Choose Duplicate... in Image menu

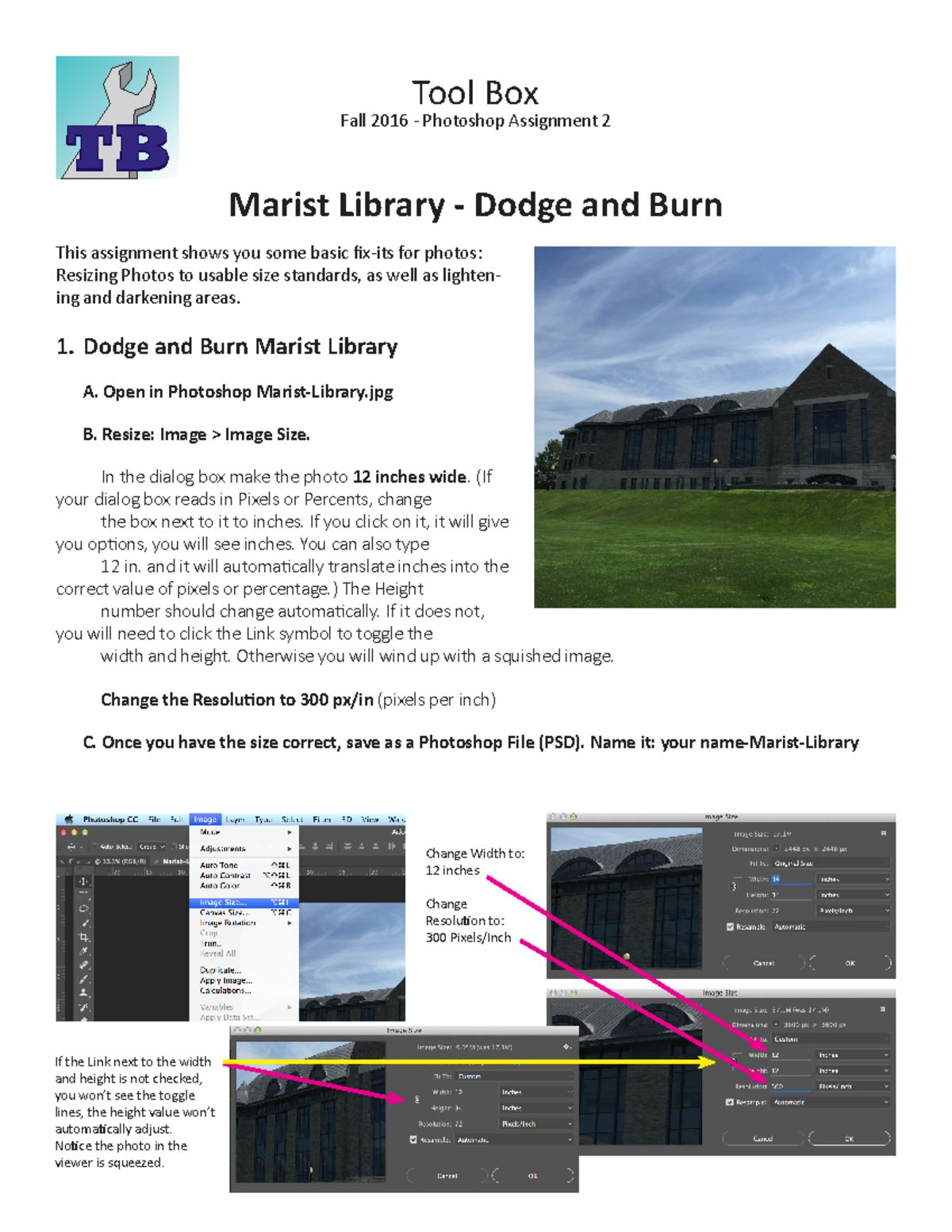[244, 970]
